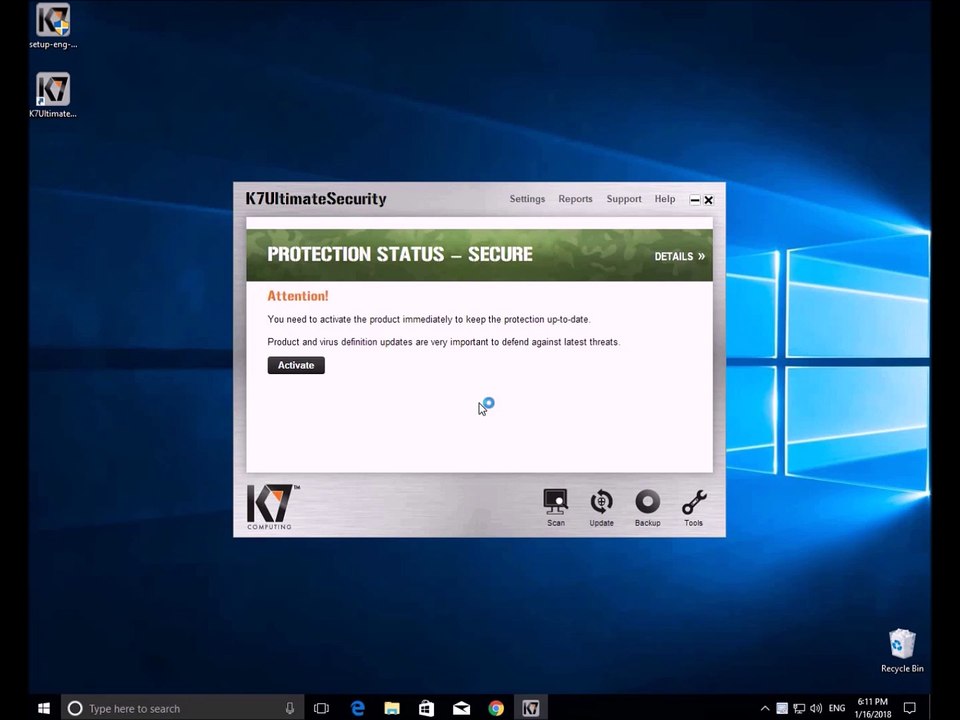Start the Update tool
This screenshot has width=960, height=720.
(x=601, y=508)
